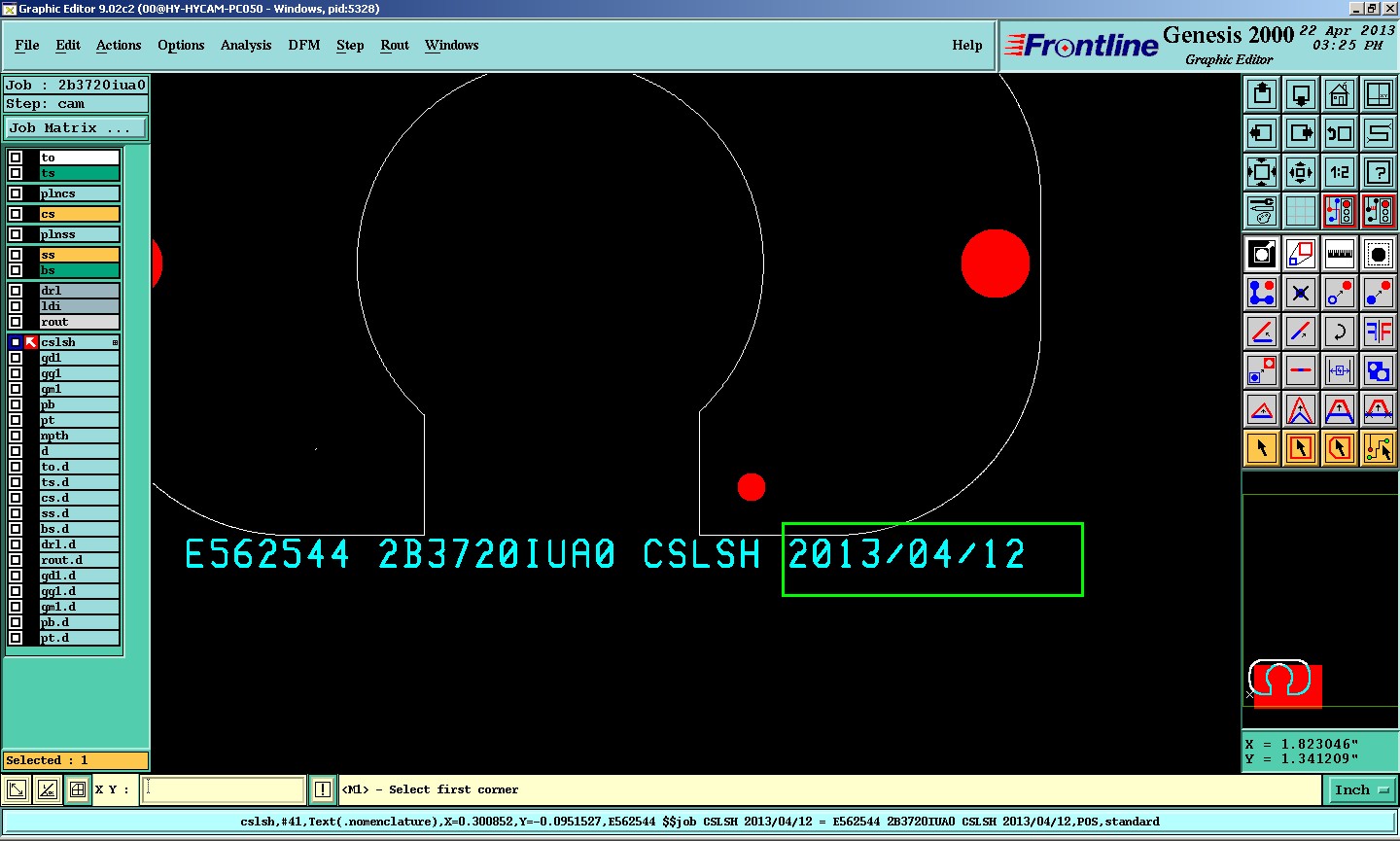Click the home view icon
The height and width of the screenshot is (841, 1400).
(1340, 94)
